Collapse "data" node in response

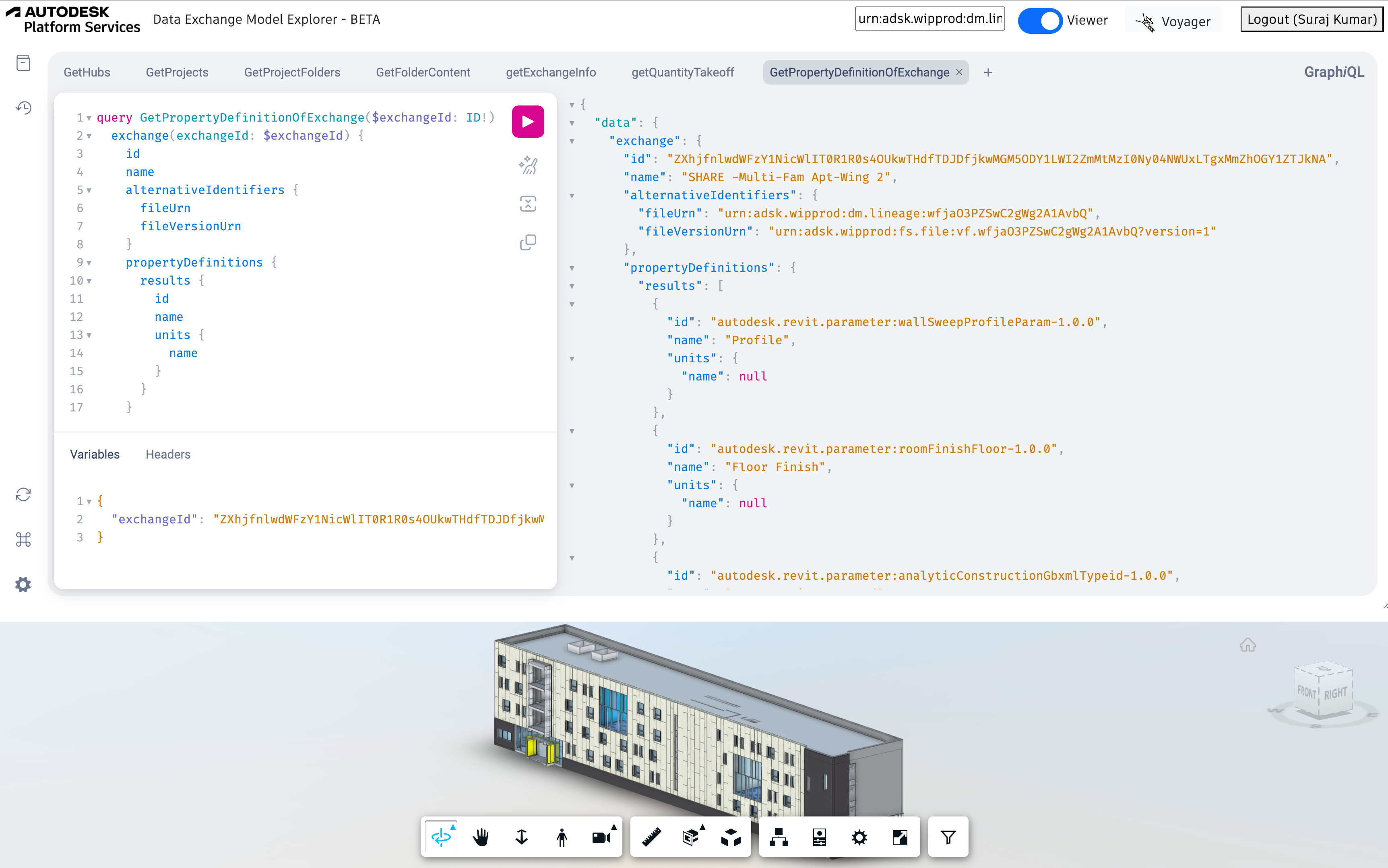[572, 123]
